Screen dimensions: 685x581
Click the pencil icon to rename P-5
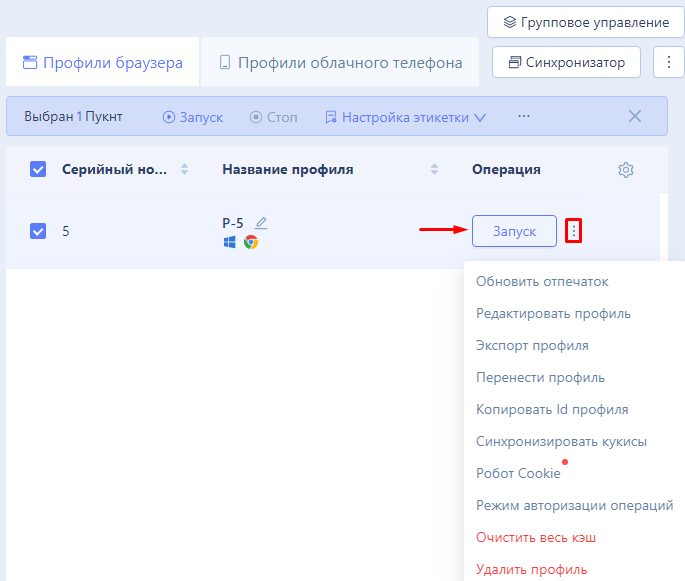(x=261, y=223)
